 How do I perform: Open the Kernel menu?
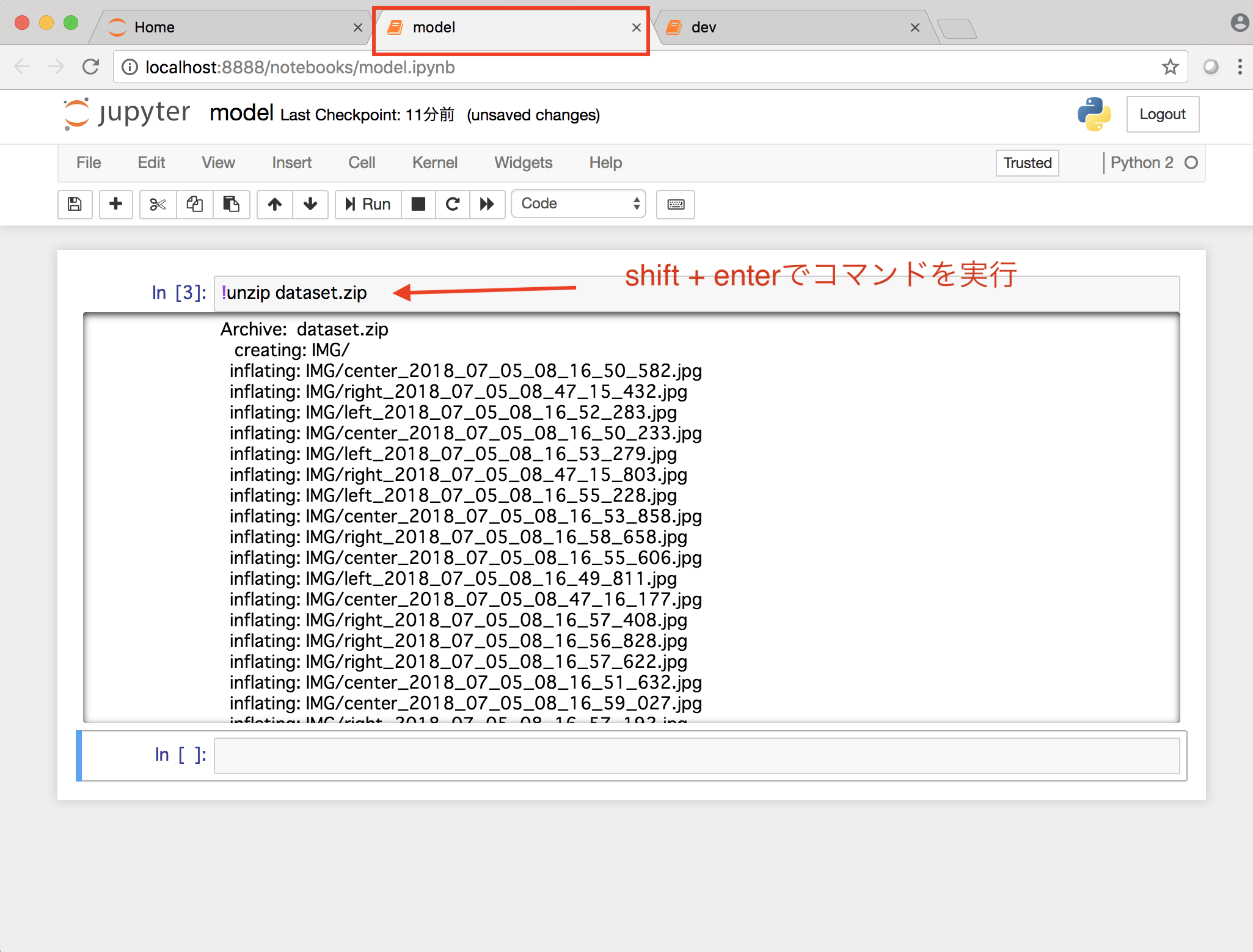pos(434,163)
